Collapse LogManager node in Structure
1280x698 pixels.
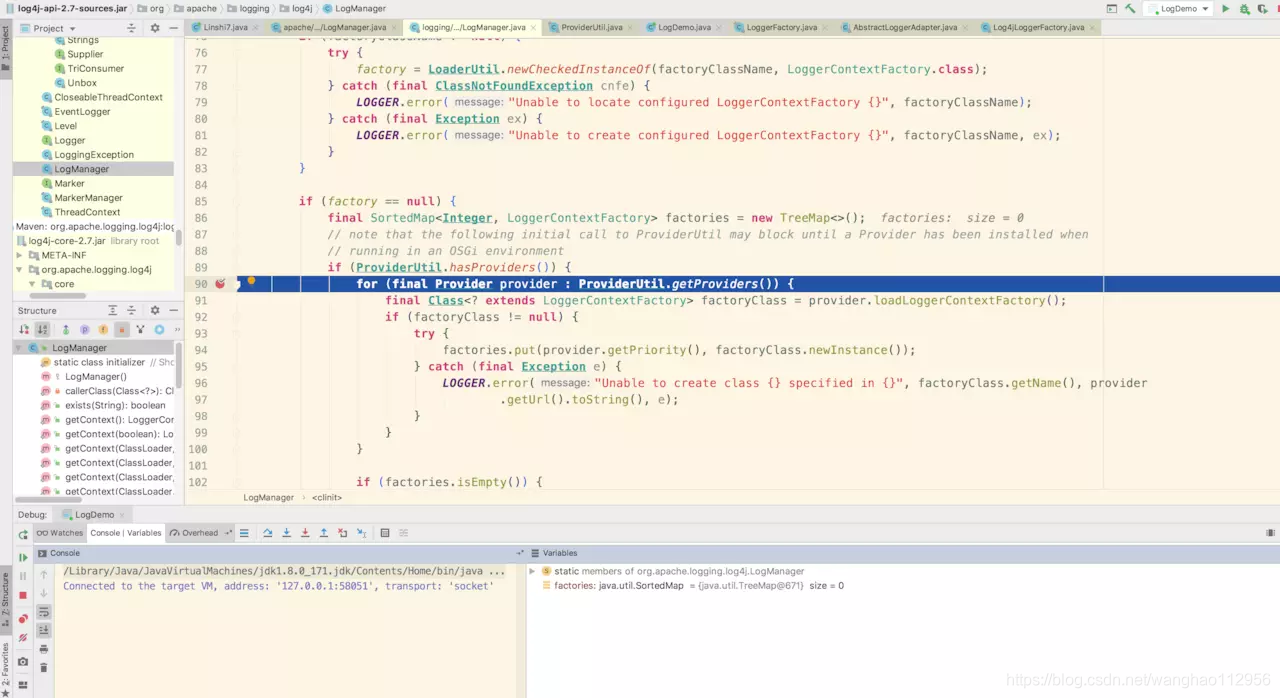tap(19, 348)
